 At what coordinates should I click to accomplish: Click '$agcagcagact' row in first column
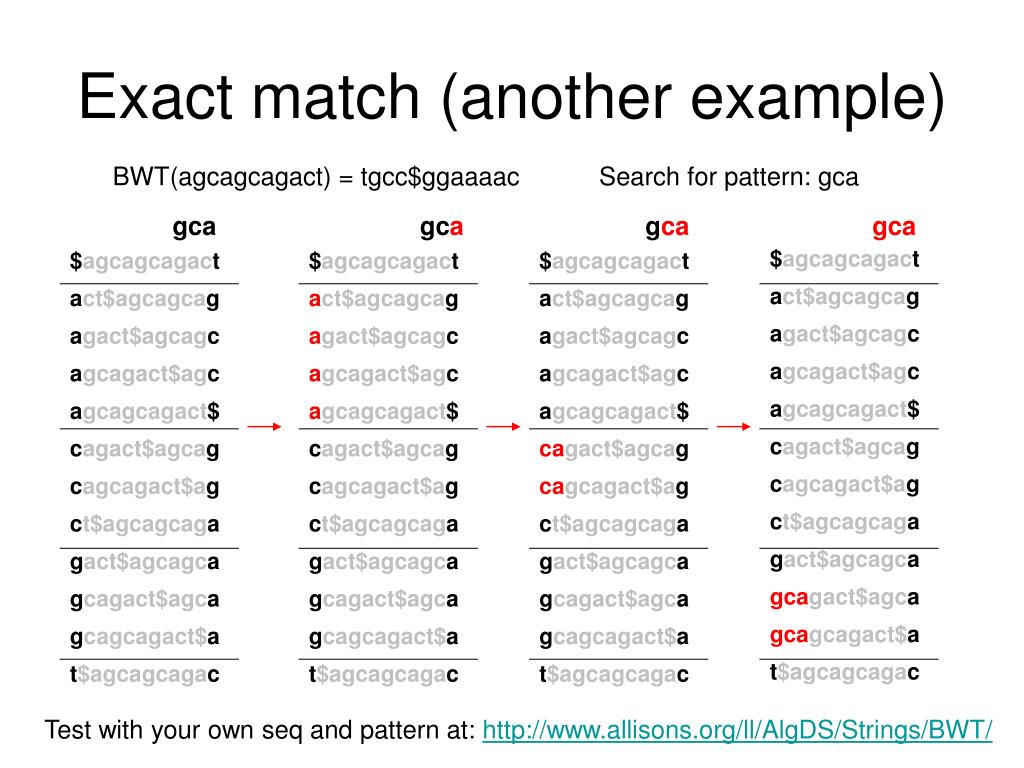click(x=144, y=262)
